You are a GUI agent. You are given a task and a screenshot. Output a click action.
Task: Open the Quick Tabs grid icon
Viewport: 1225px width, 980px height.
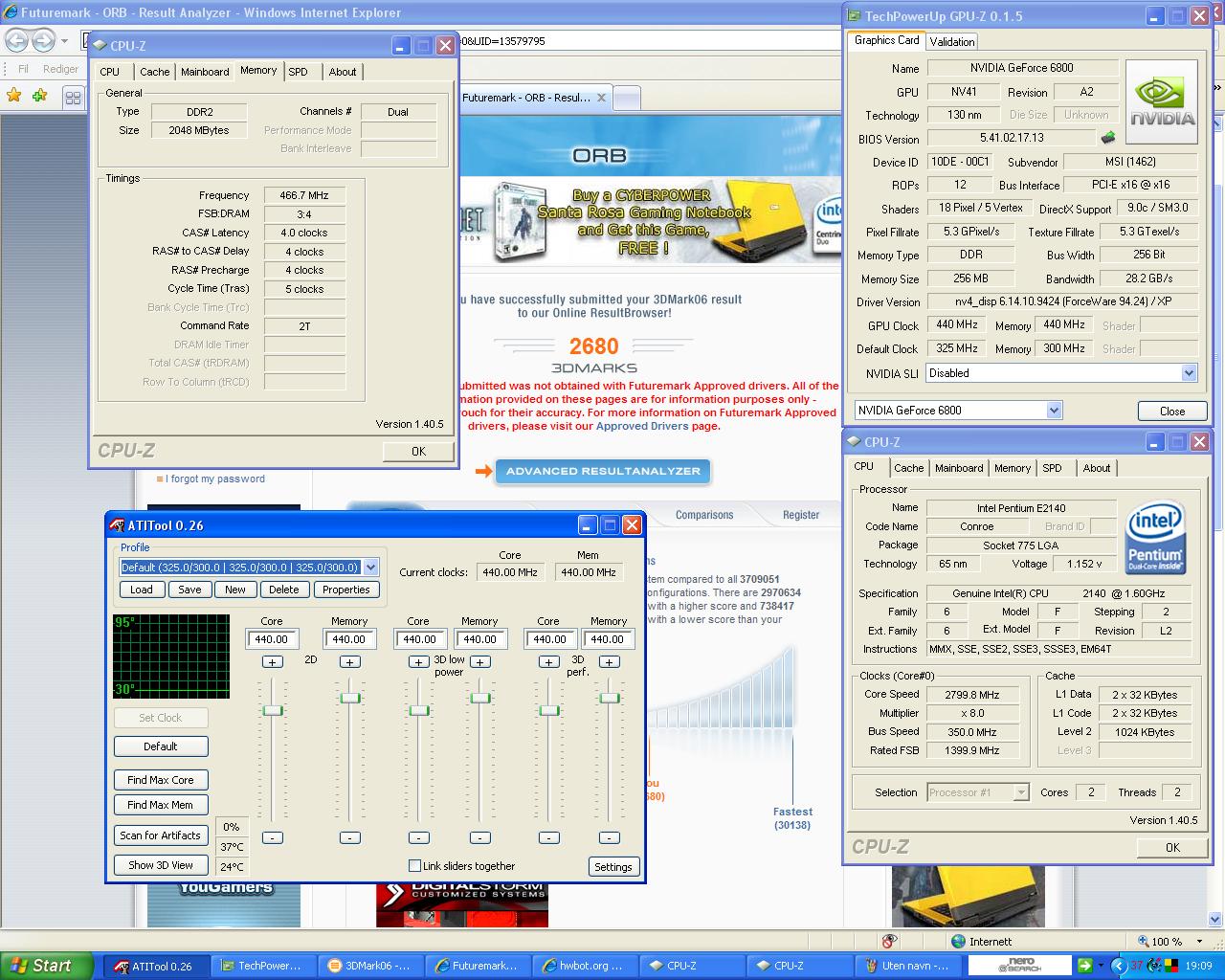click(73, 97)
